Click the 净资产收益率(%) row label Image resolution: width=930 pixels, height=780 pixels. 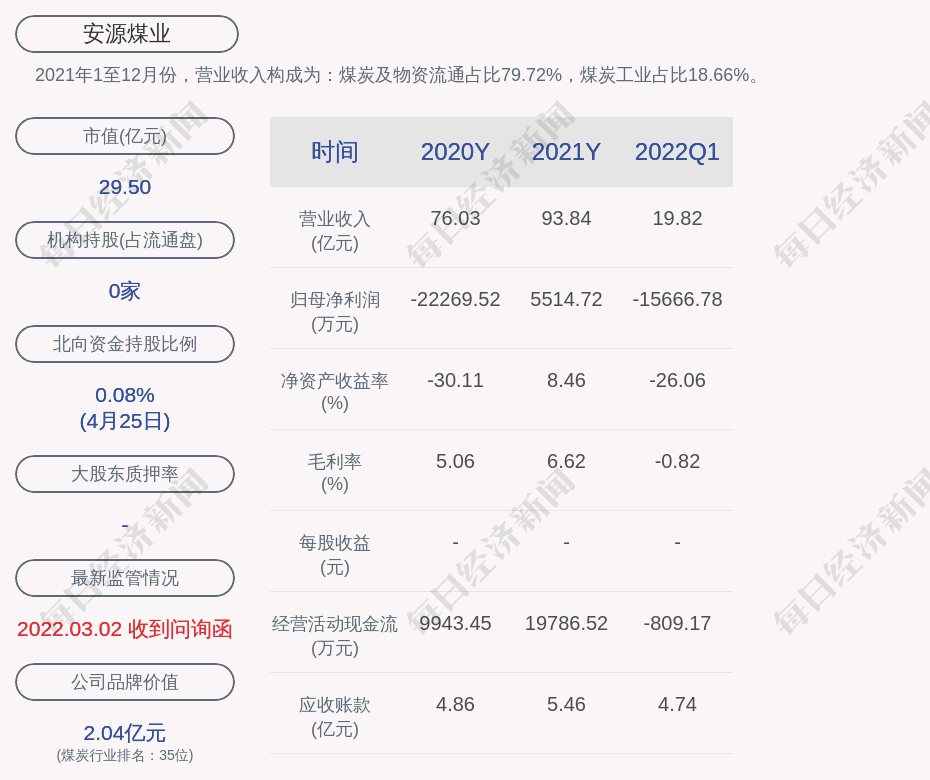pos(335,392)
